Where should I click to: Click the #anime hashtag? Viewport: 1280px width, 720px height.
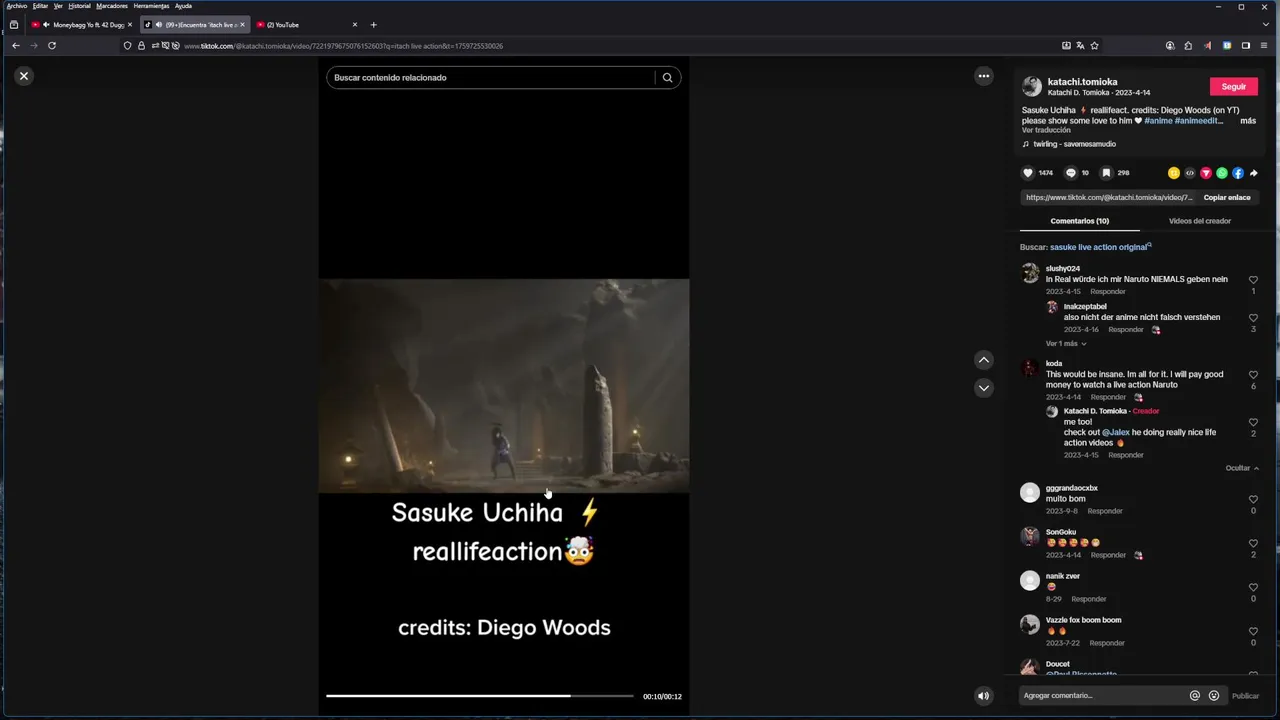coord(1158,121)
